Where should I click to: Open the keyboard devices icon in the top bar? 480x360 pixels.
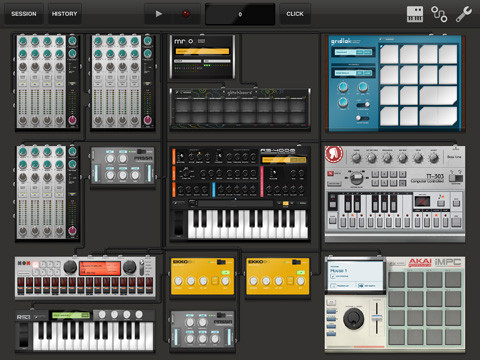click(x=415, y=14)
